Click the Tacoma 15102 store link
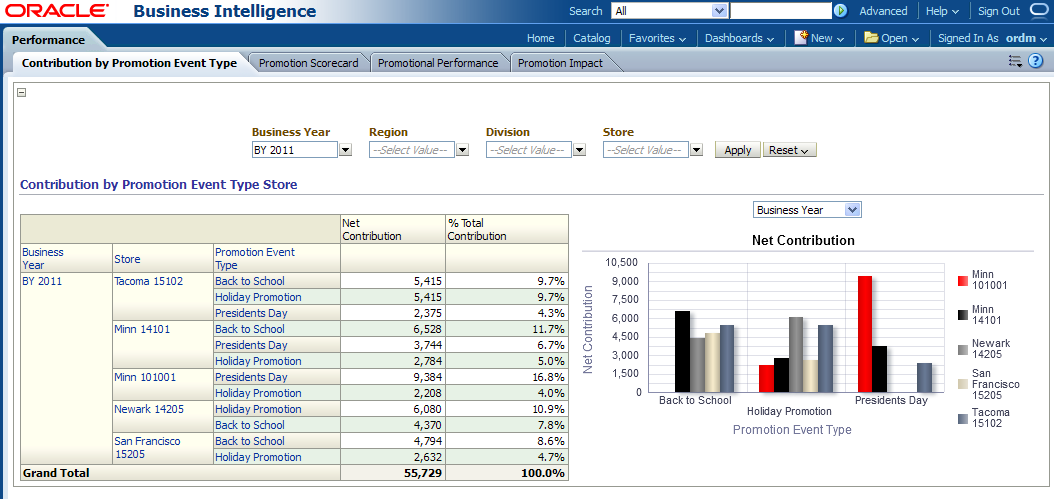The height and width of the screenshot is (499, 1054). pyautogui.click(x=148, y=281)
